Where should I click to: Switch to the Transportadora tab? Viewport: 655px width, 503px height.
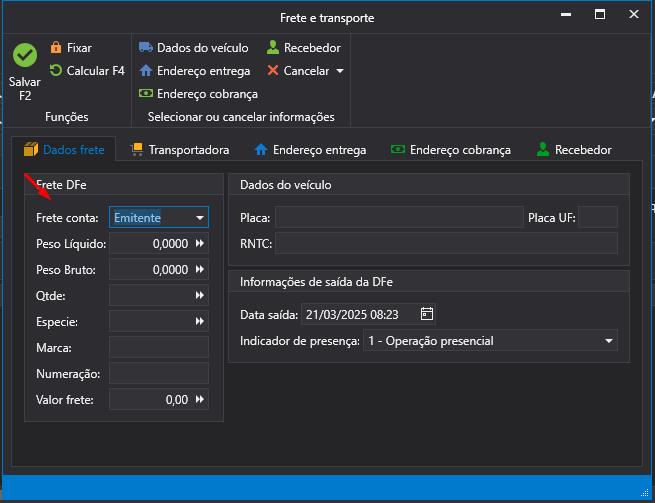180,150
